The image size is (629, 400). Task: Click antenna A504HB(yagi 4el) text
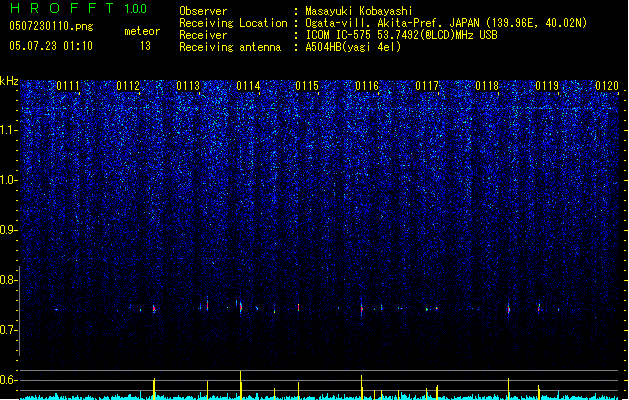point(353,47)
